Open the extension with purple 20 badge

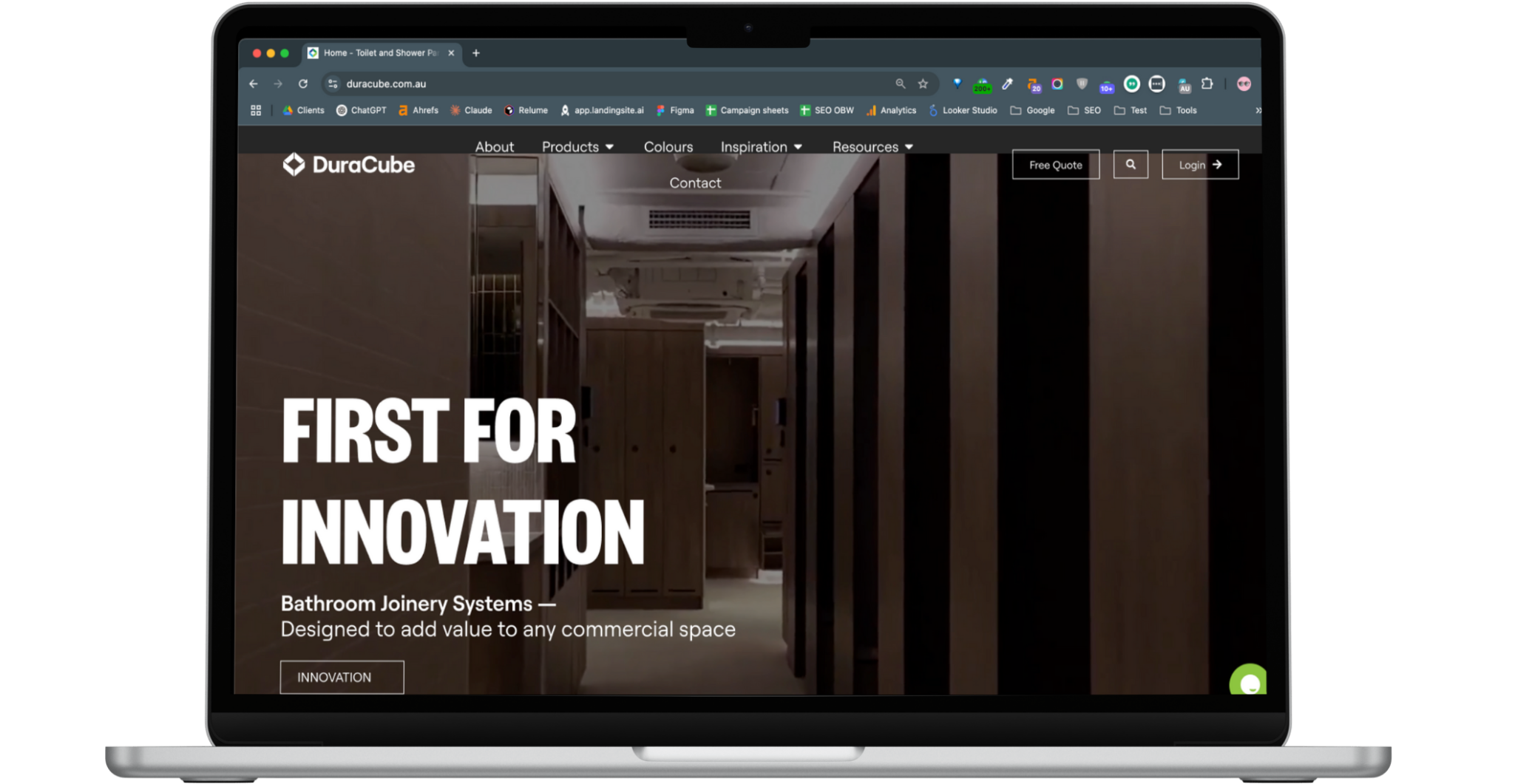click(x=1033, y=85)
